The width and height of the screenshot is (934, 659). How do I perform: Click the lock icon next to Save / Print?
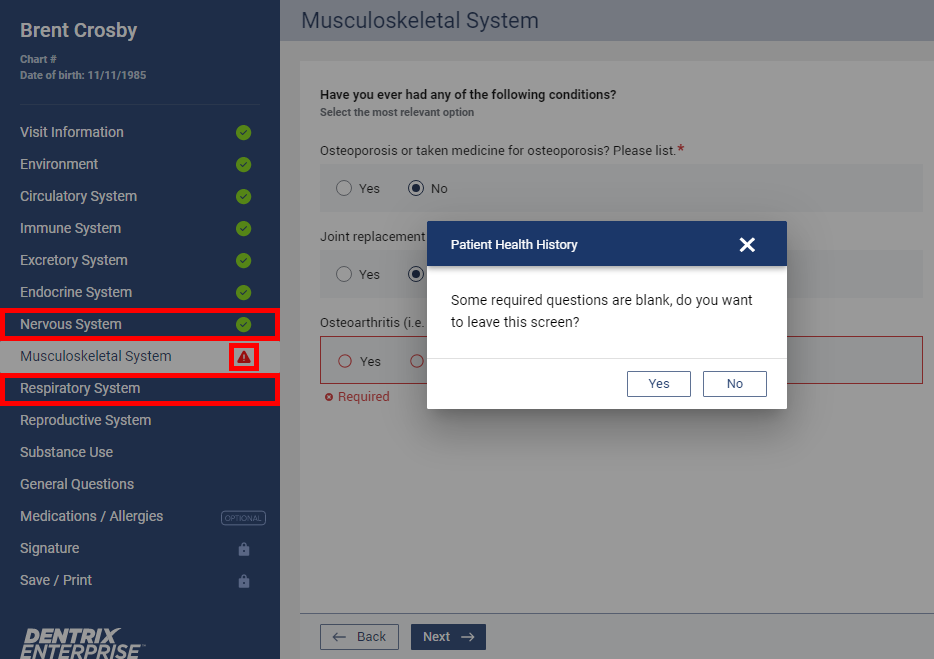tap(244, 581)
